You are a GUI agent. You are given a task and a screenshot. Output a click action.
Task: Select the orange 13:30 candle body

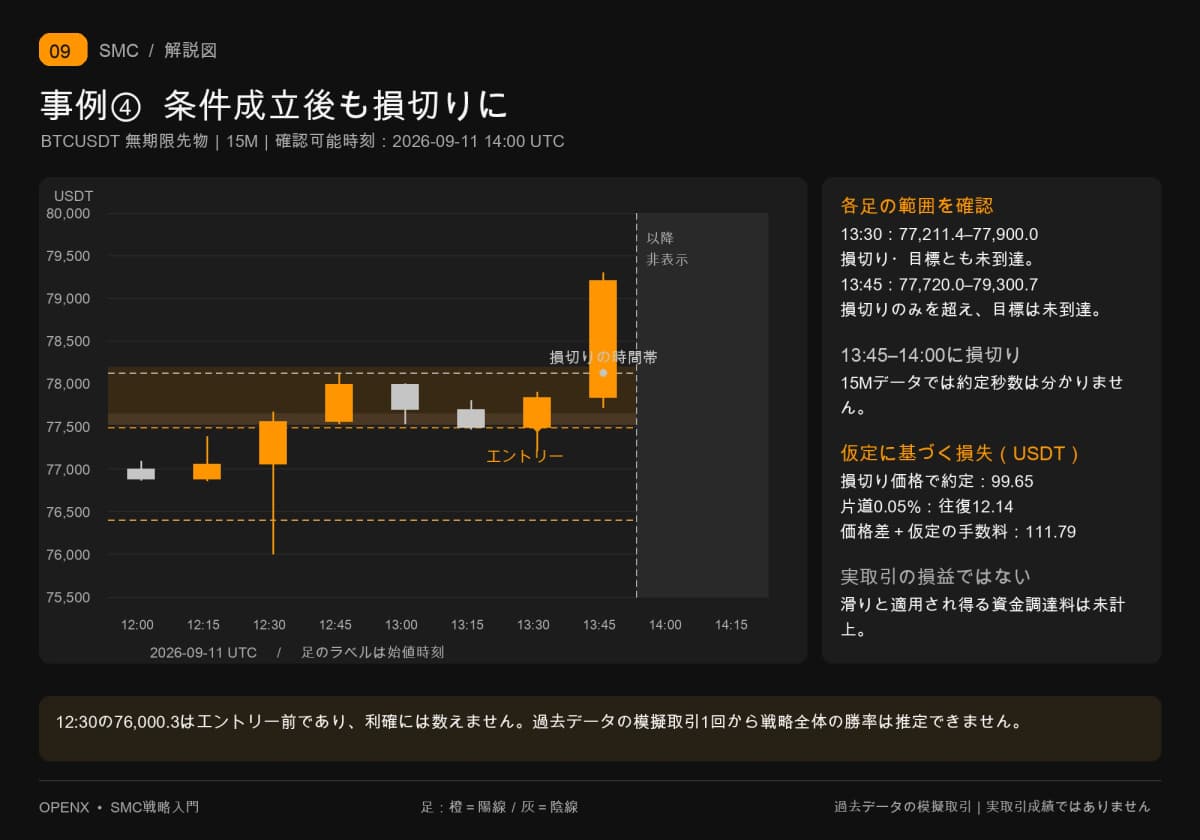[x=537, y=413]
